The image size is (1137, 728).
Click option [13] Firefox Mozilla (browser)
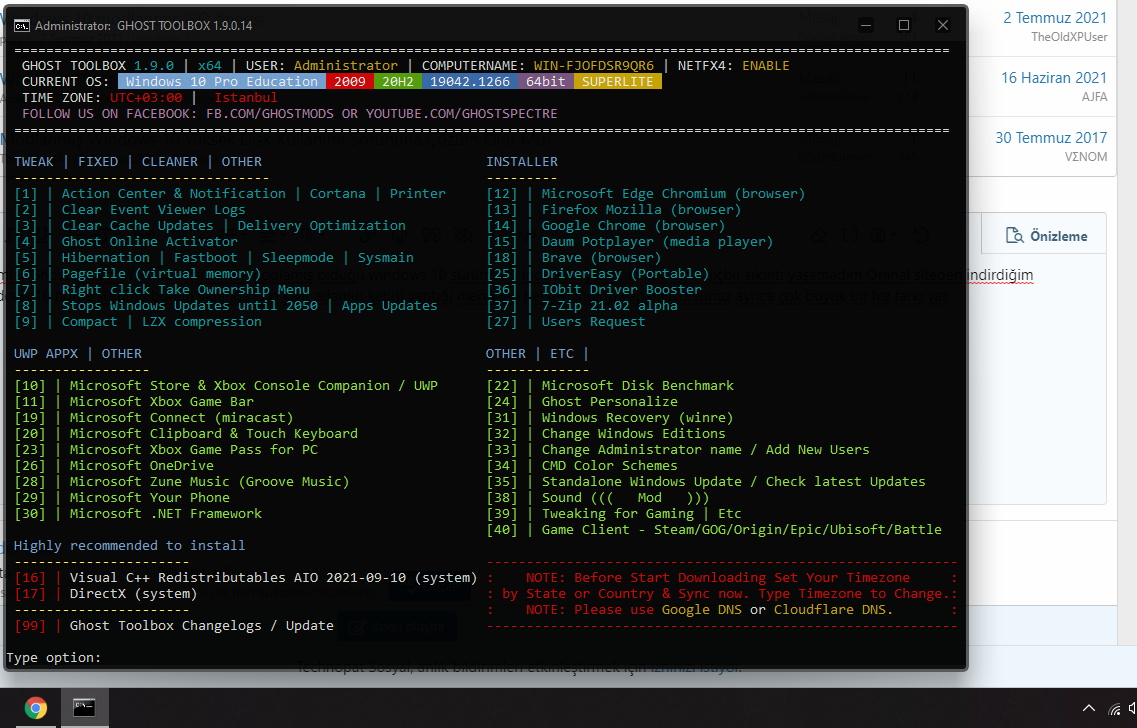coord(613,210)
